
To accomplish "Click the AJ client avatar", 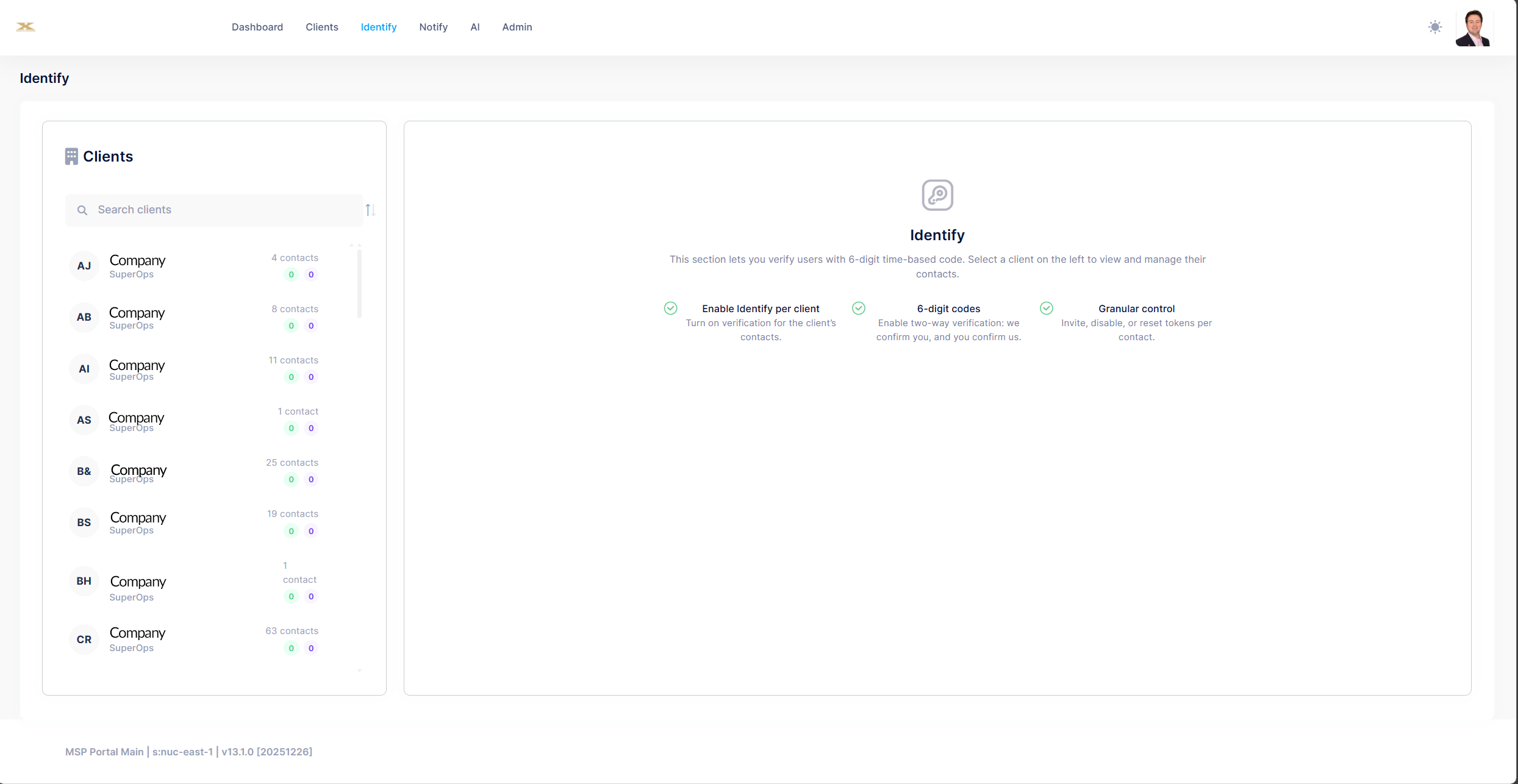I will [84, 266].
